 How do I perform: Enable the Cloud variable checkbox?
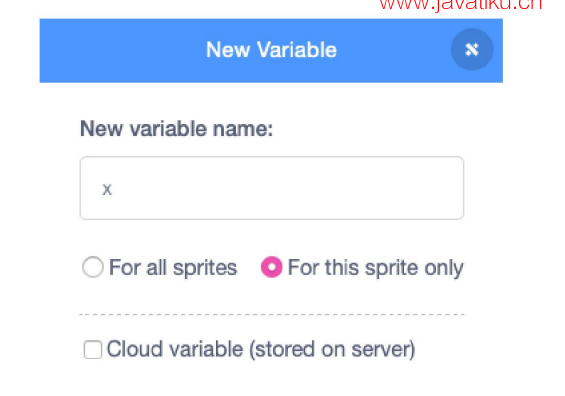point(93,350)
